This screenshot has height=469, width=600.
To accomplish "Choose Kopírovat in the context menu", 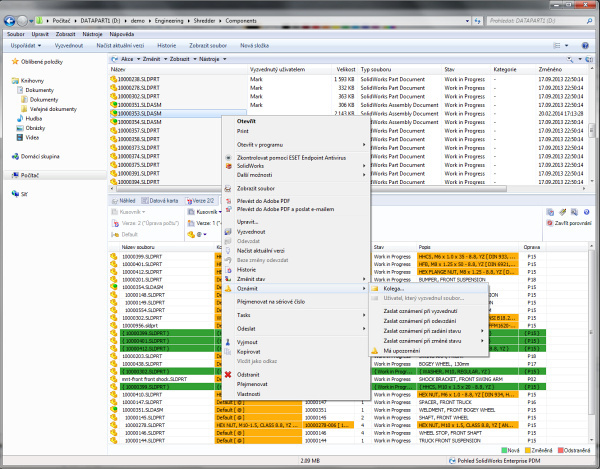I will tap(248, 352).
